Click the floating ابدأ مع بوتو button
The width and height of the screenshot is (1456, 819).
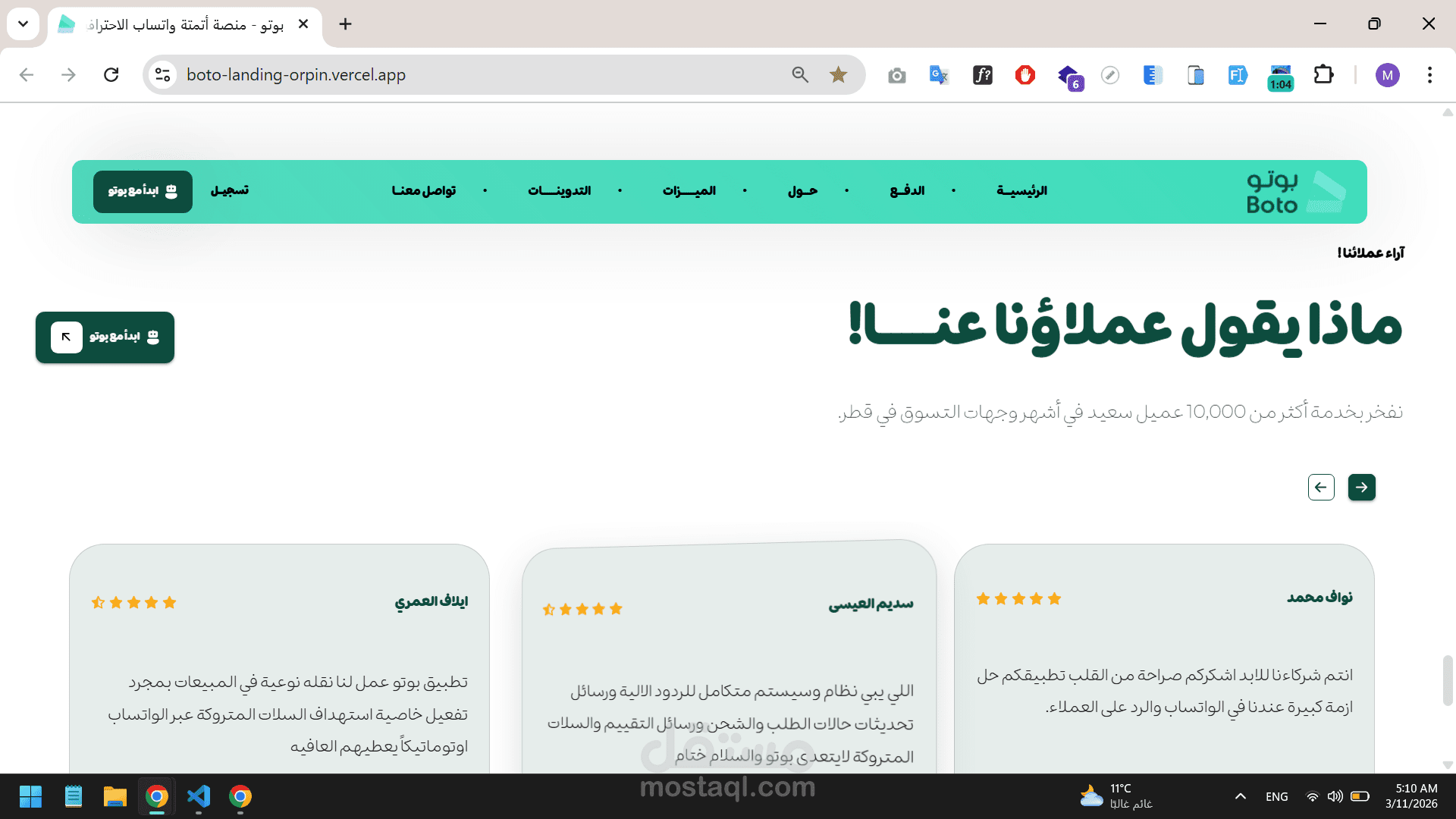coord(105,337)
